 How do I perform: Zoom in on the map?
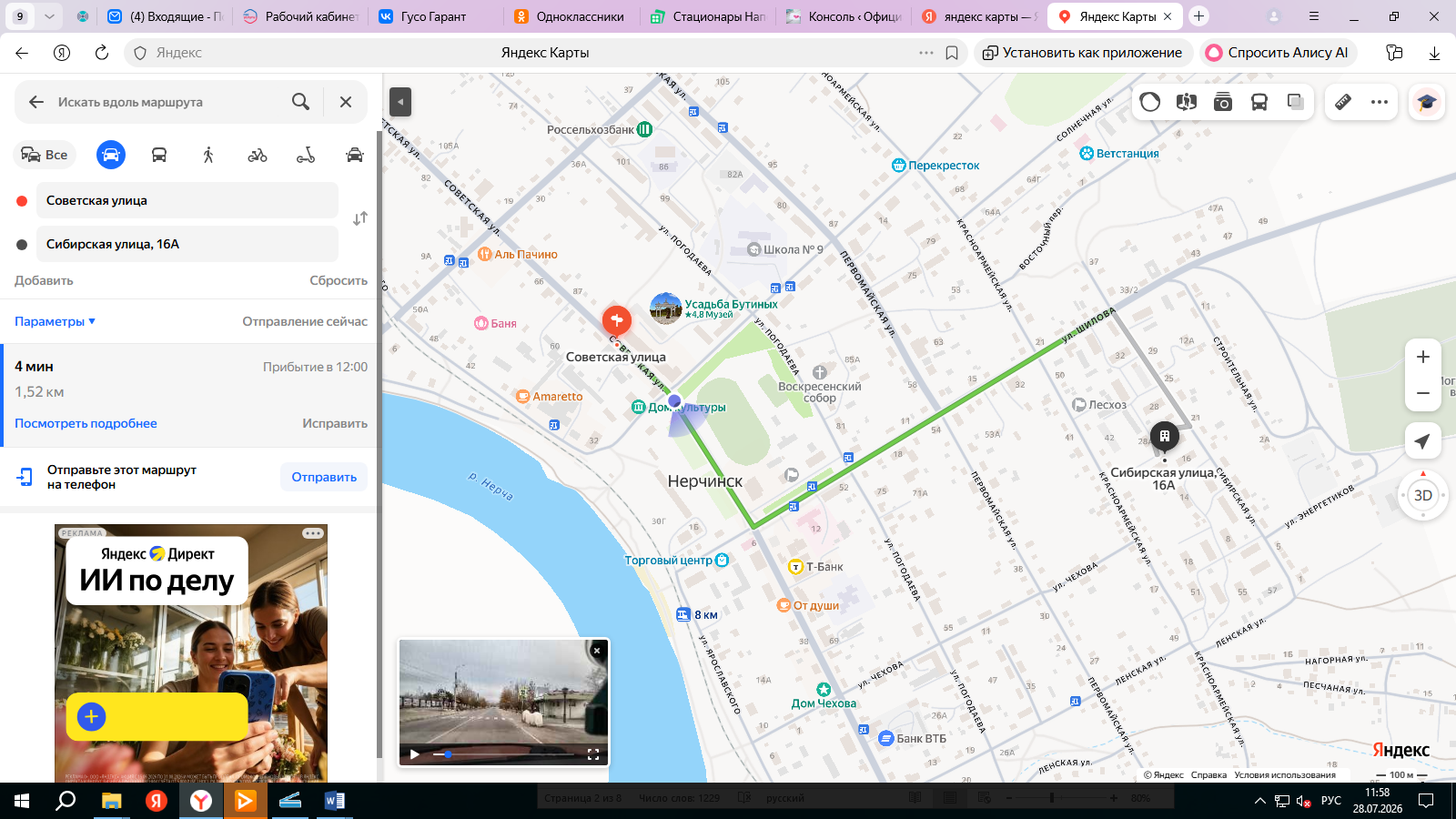tap(1423, 358)
